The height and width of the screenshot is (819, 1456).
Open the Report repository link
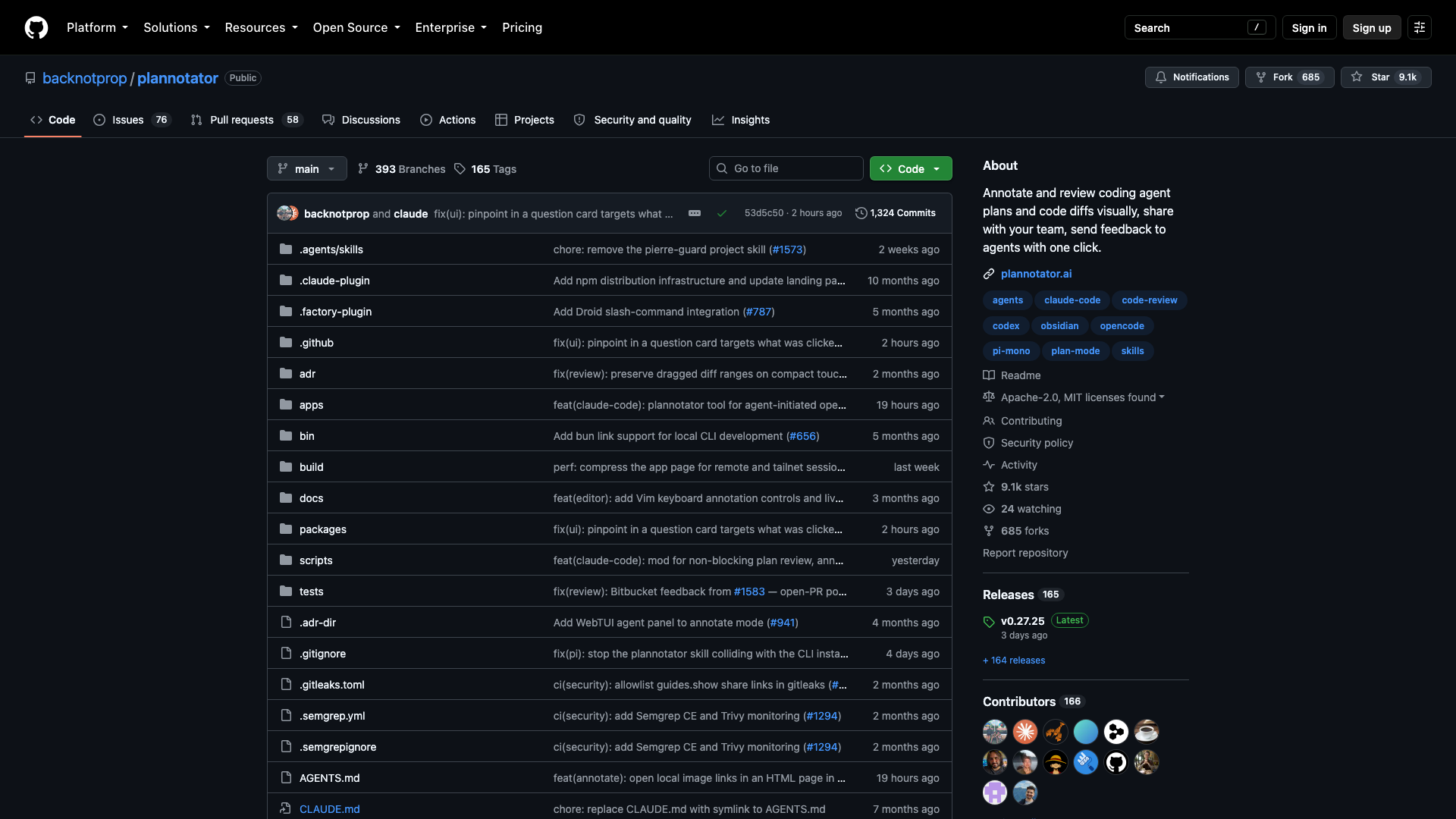1025,553
